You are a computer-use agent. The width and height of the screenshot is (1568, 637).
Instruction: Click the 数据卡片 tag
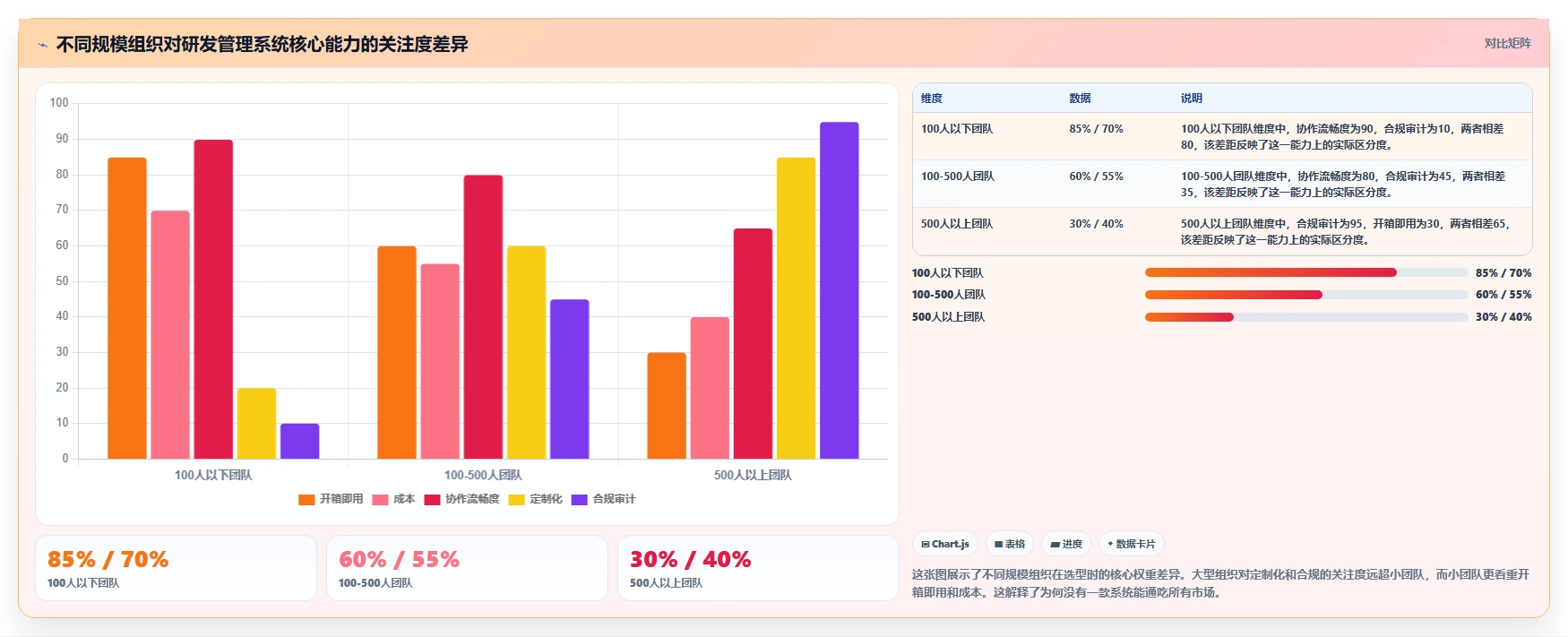pyautogui.click(x=1132, y=544)
